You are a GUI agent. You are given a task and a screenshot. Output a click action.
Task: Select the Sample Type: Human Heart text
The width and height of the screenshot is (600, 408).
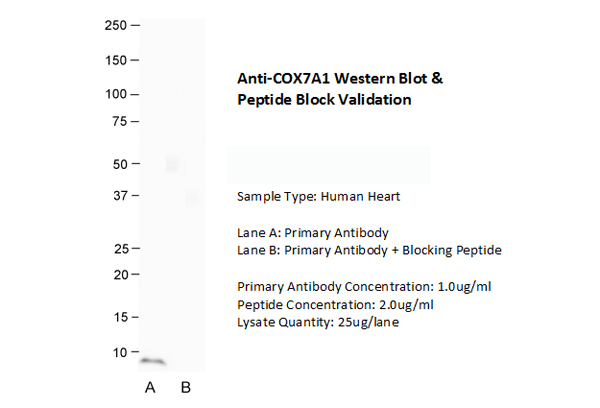click(x=318, y=196)
